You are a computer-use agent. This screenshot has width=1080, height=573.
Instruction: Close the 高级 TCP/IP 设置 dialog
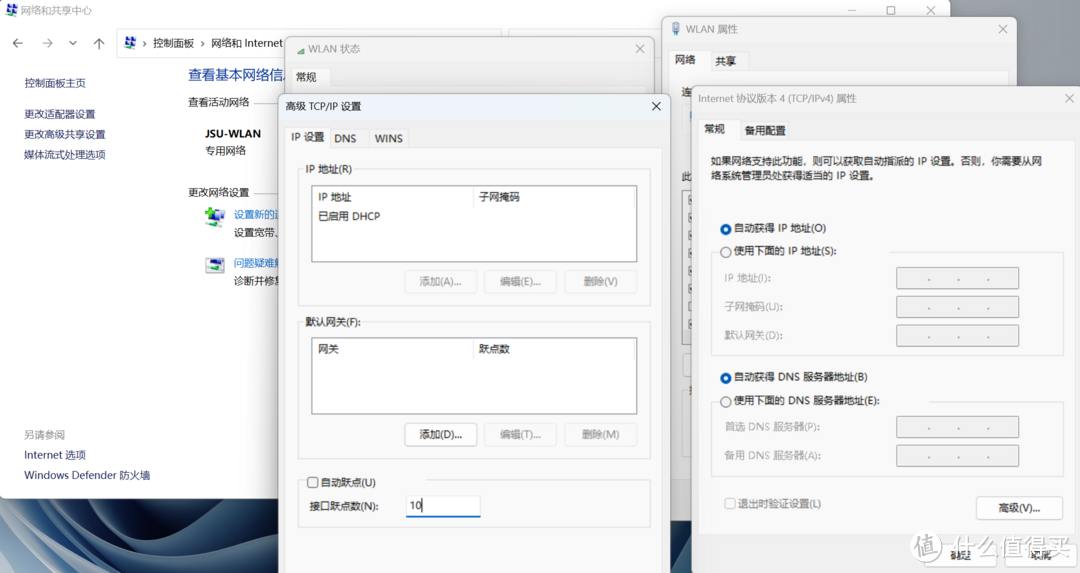tap(656, 106)
